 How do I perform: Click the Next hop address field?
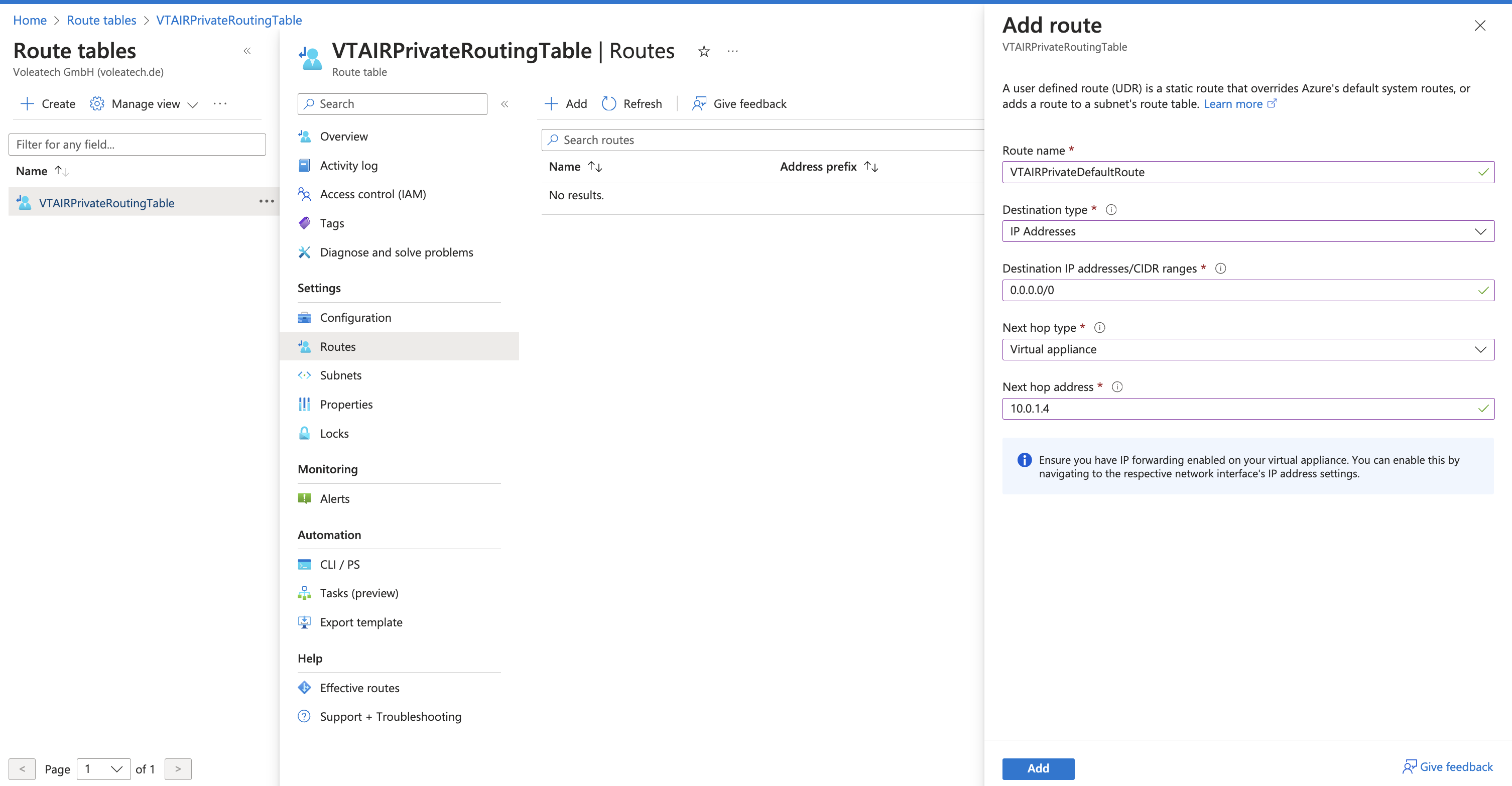1248,409
